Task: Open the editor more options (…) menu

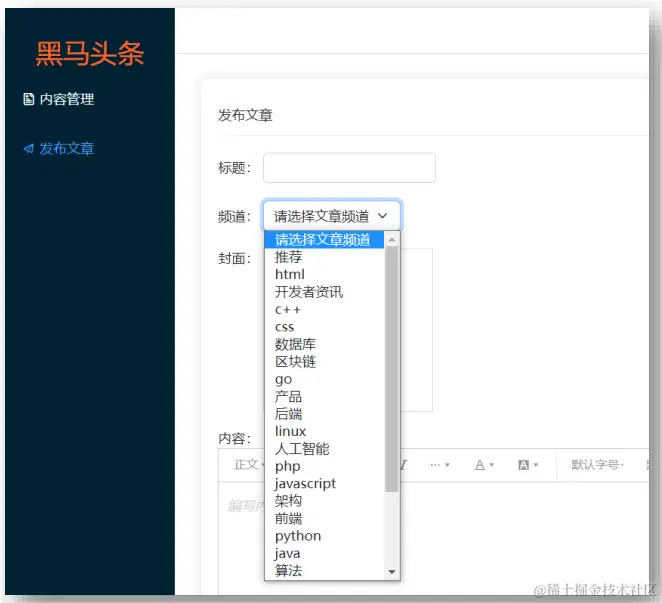Action: coord(440,465)
